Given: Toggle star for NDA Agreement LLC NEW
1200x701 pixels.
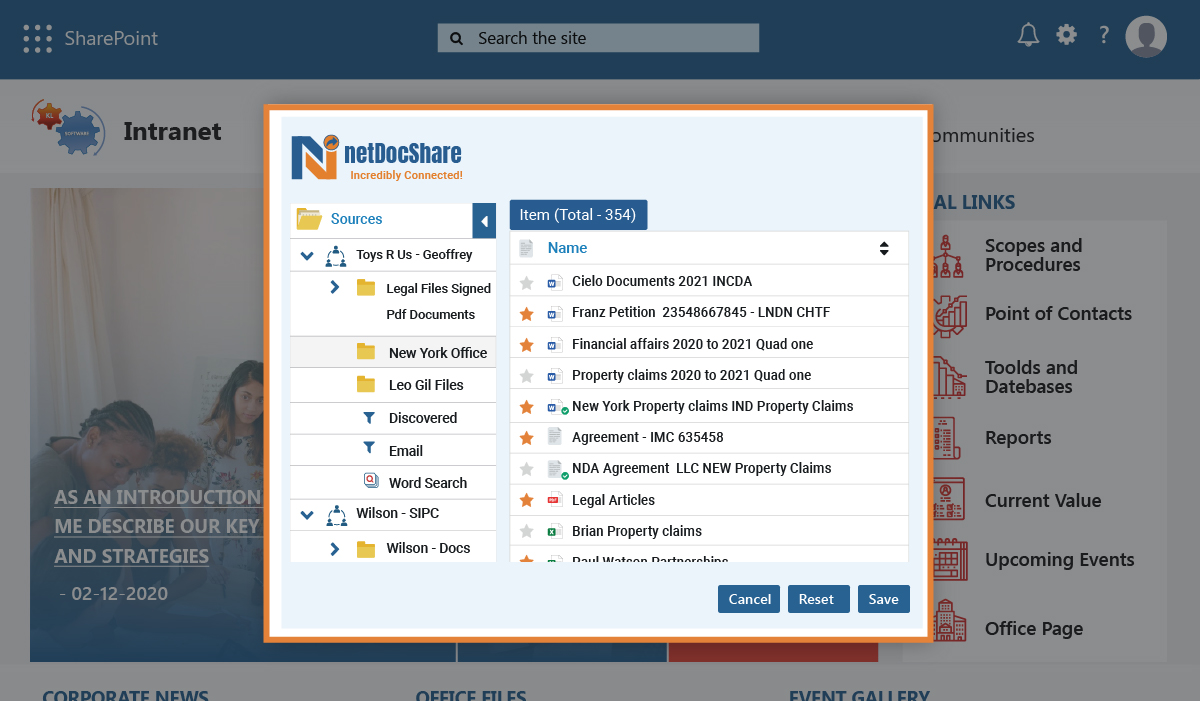Looking at the screenshot, I should (x=527, y=469).
